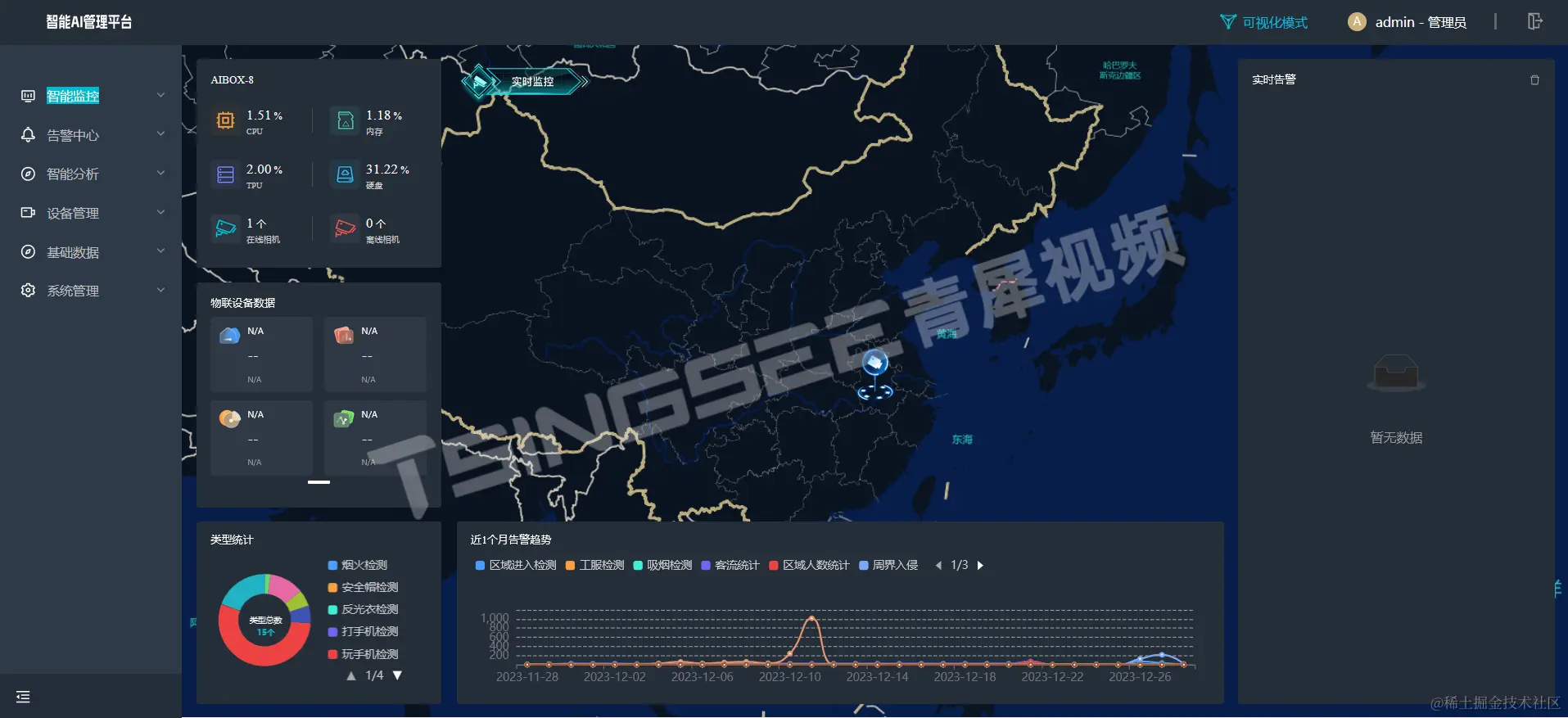Click the 内存 usage icon
This screenshot has height=718, width=1568.
click(x=346, y=121)
